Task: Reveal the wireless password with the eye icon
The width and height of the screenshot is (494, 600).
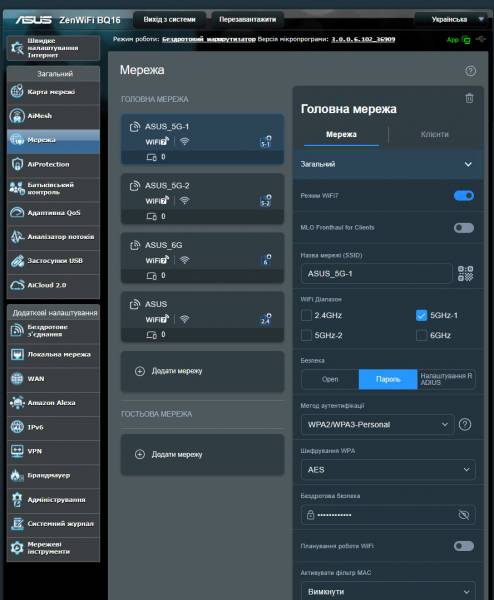Action: [x=463, y=515]
